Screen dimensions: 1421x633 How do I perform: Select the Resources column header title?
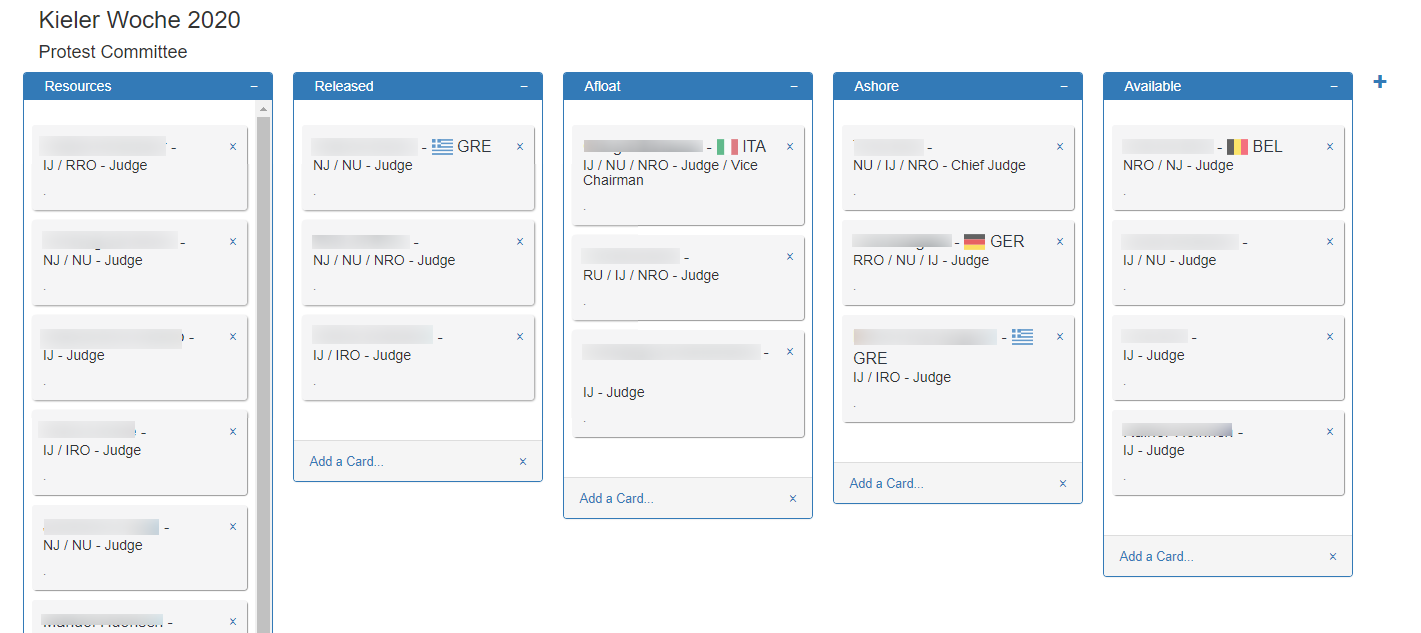tap(78, 86)
